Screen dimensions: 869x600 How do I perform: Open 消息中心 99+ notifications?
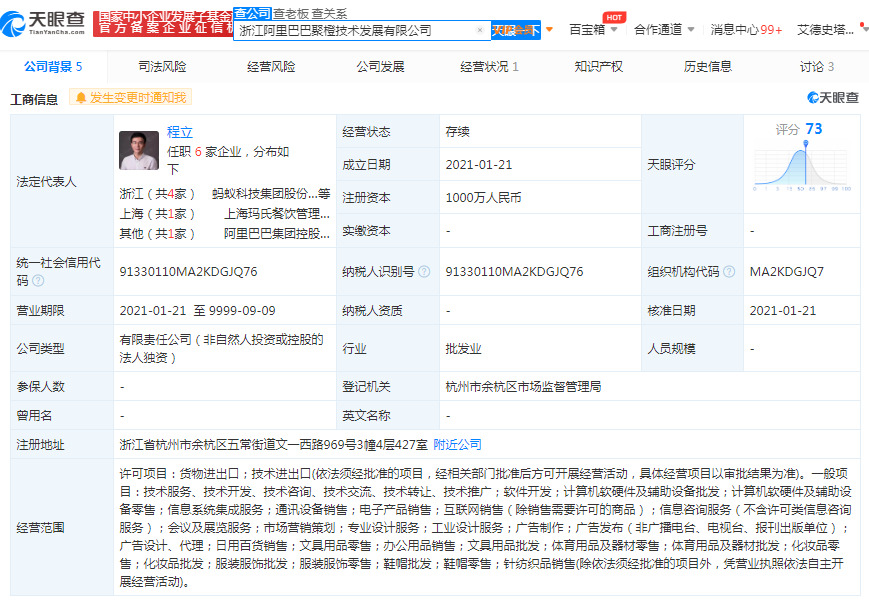pos(746,30)
